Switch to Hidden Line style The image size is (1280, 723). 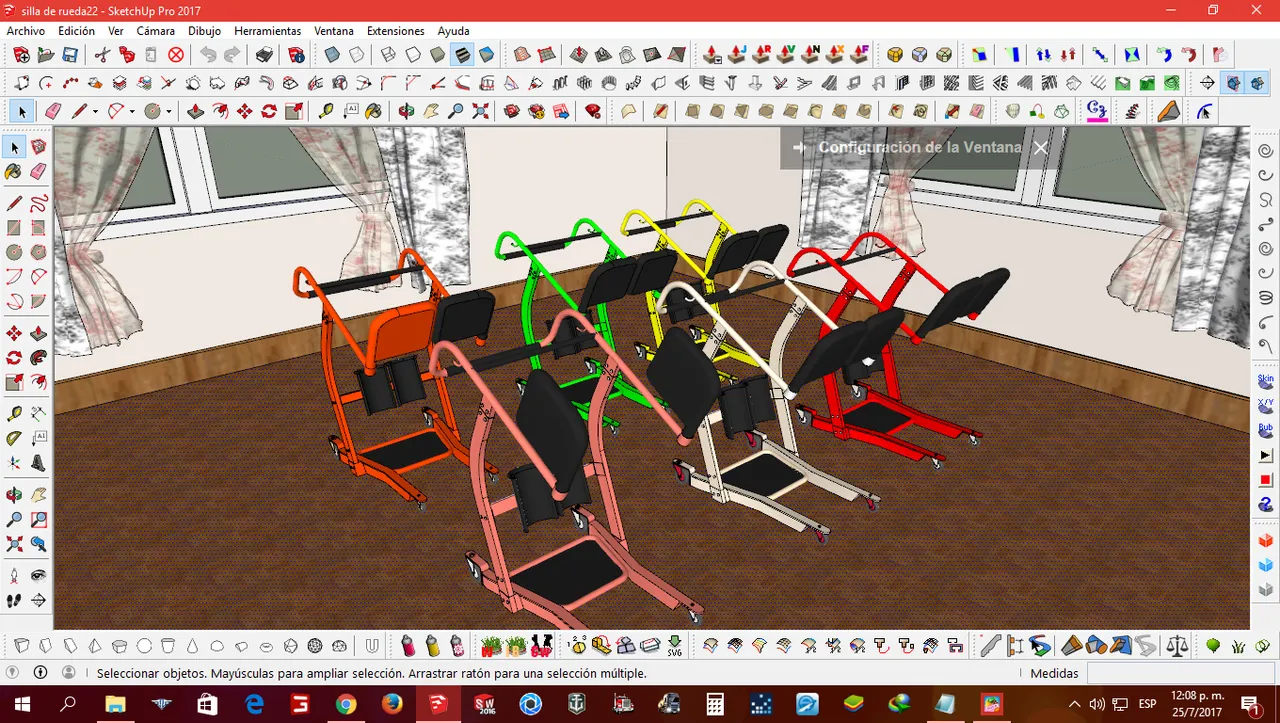pyautogui.click(x=413, y=55)
